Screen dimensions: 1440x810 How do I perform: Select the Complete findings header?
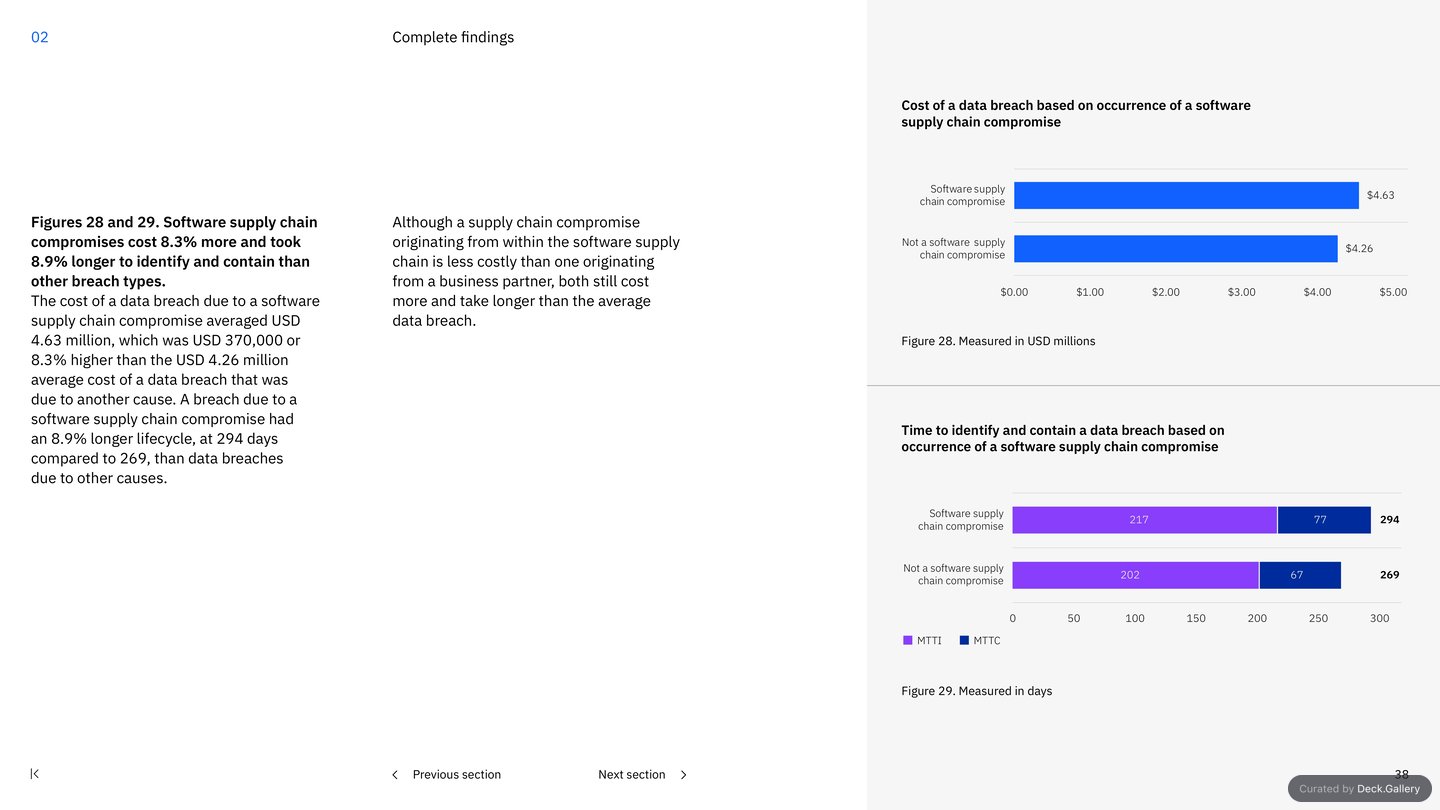(453, 37)
